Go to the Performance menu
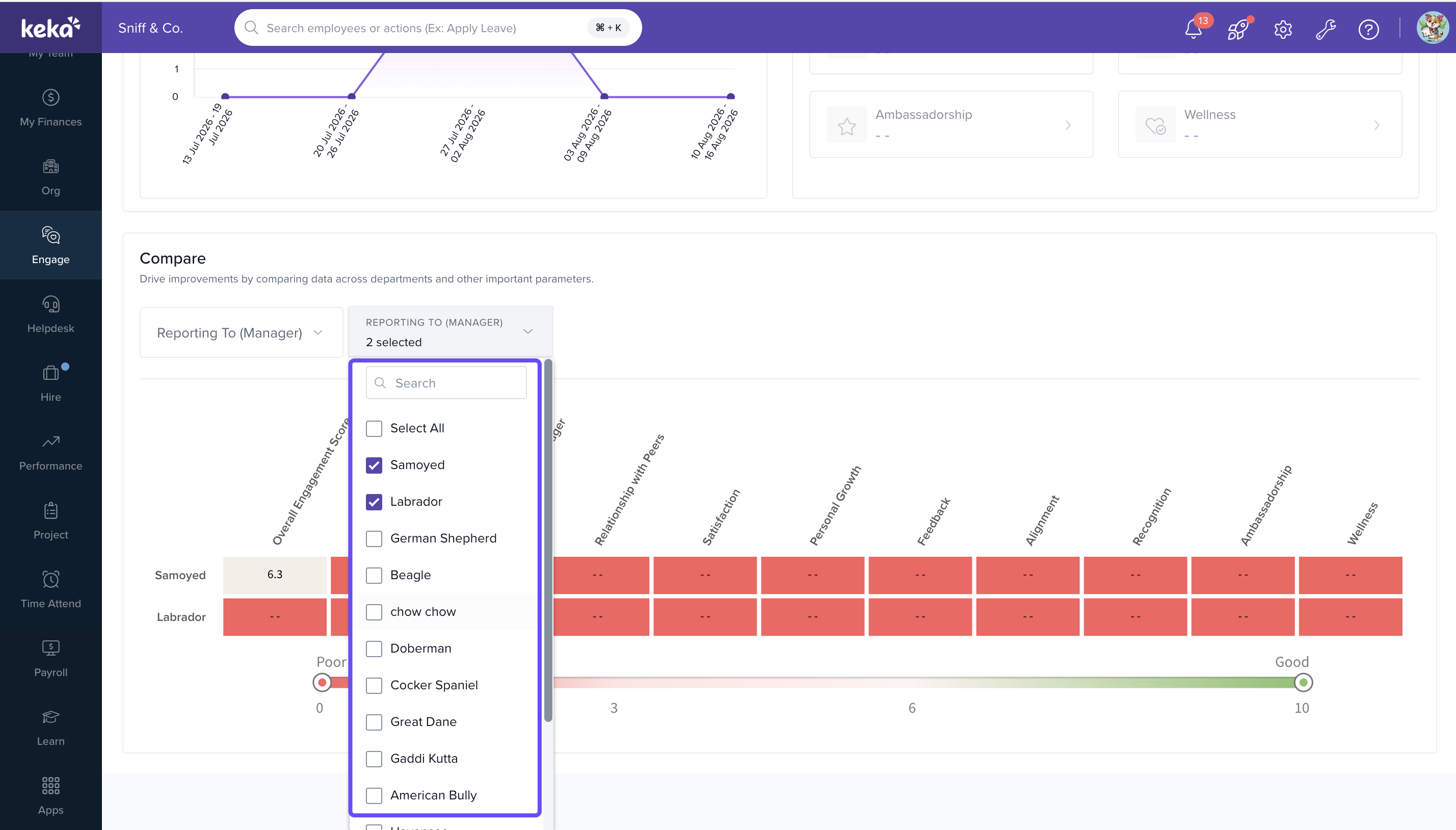This screenshot has height=830, width=1456. coord(50,452)
